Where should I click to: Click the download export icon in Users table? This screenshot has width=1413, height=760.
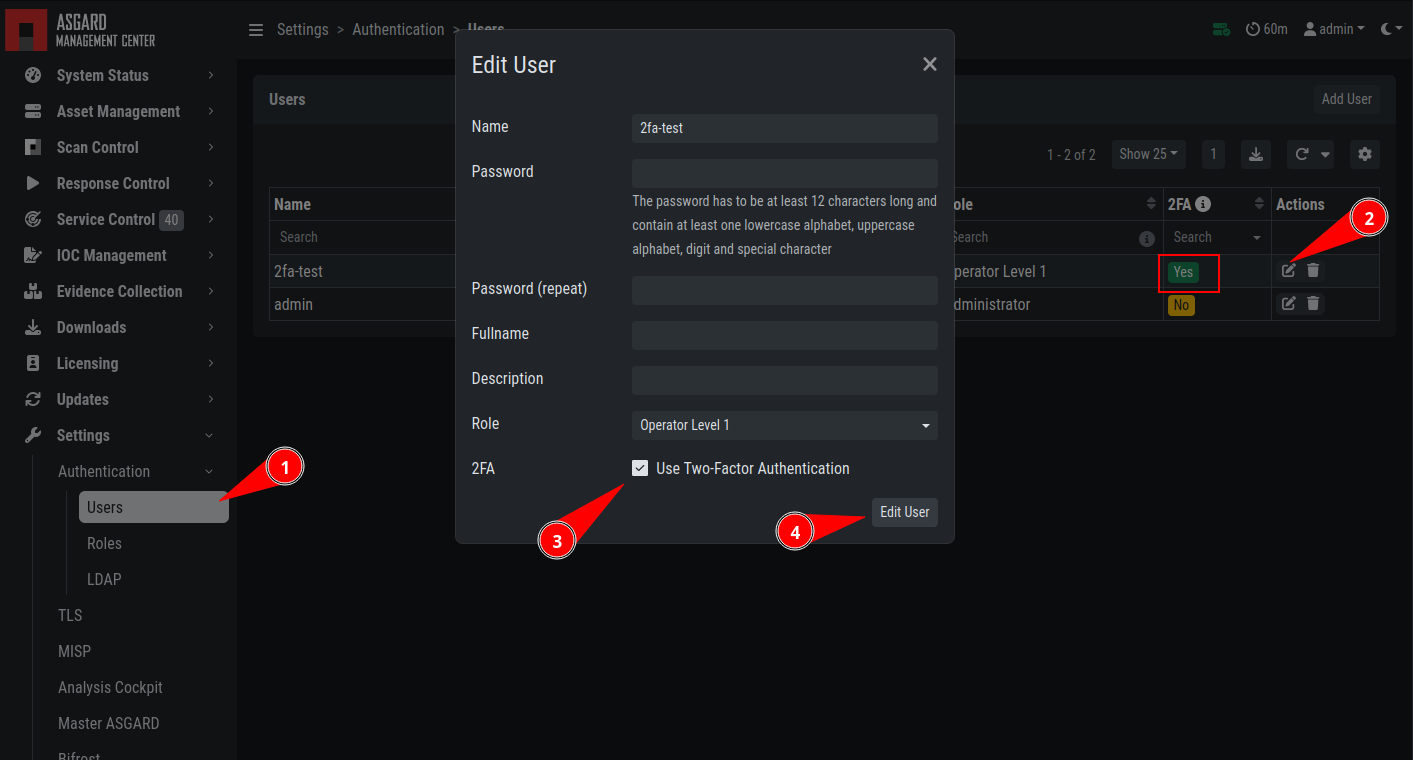pyautogui.click(x=1256, y=154)
